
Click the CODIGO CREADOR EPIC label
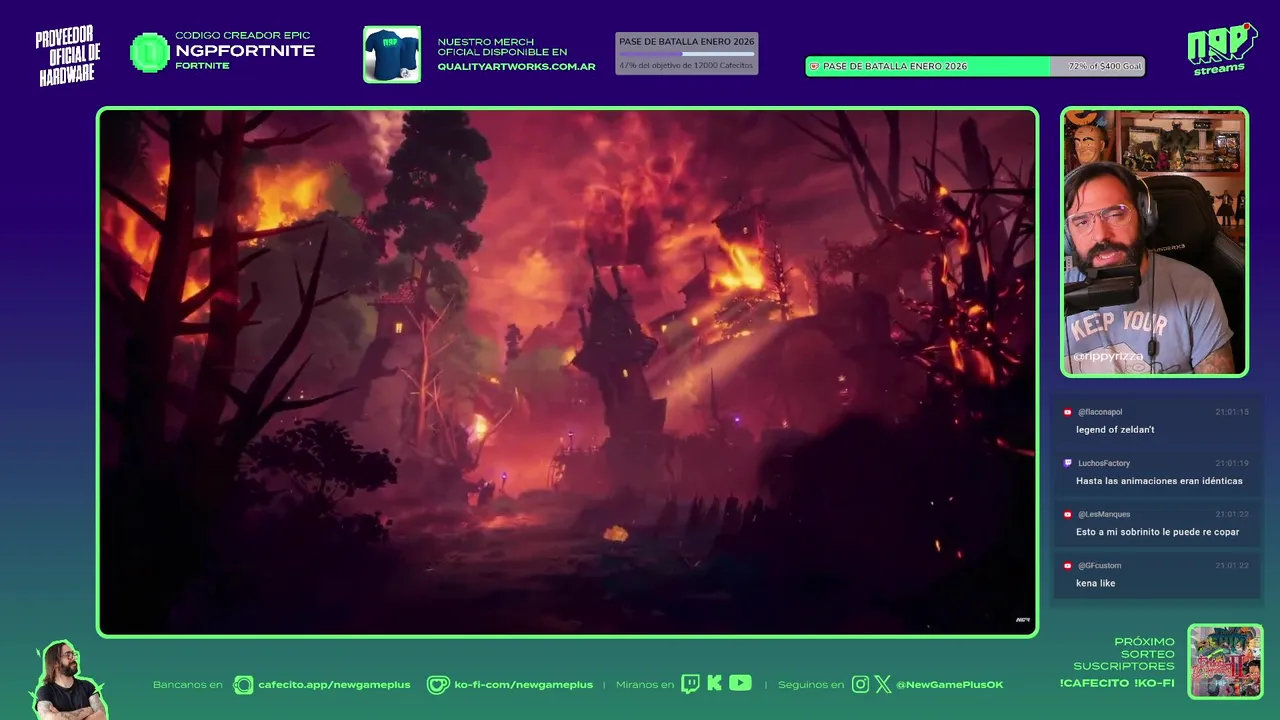pyautogui.click(x=243, y=36)
